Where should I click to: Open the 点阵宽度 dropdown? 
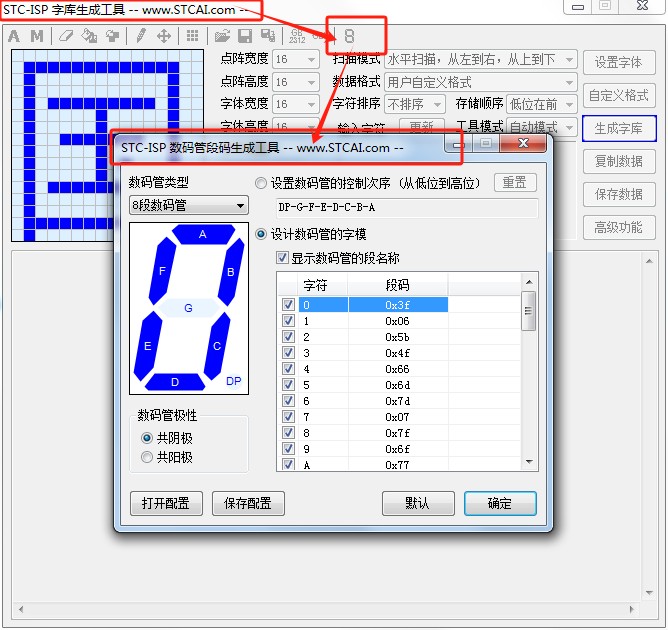296,59
